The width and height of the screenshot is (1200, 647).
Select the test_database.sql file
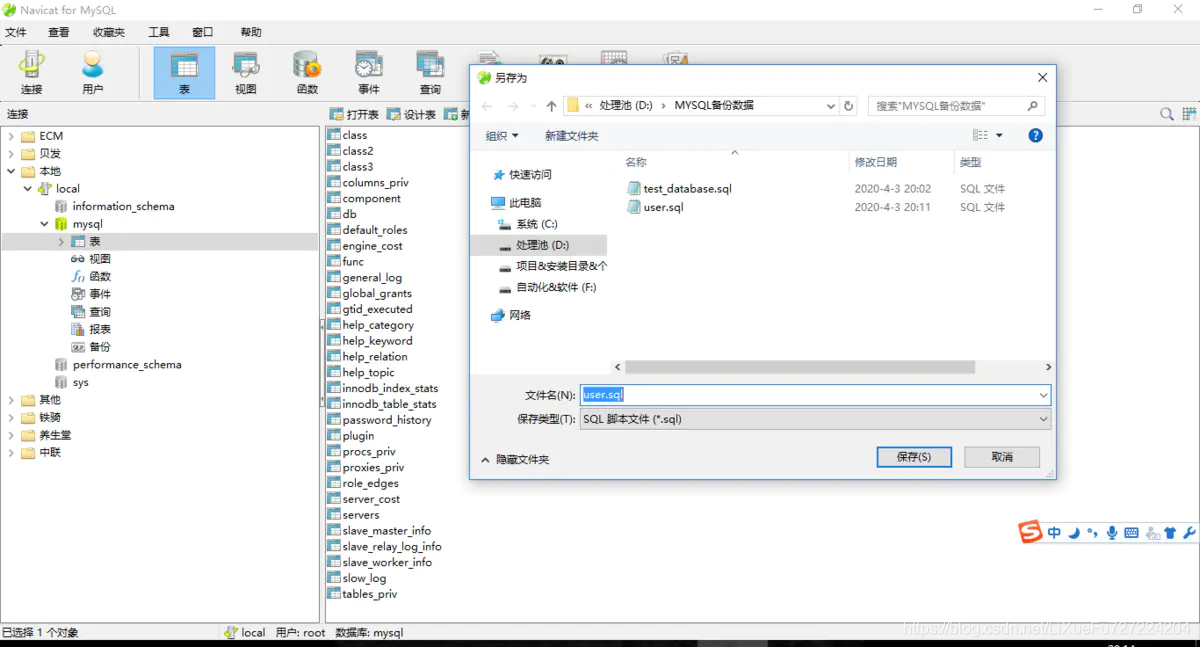pyautogui.click(x=687, y=189)
